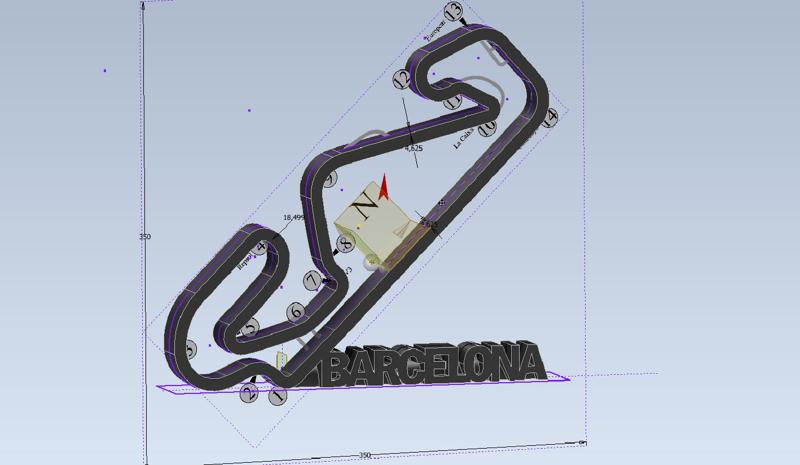
Task: Click the turn 1 circle marker
Action: click(278, 395)
